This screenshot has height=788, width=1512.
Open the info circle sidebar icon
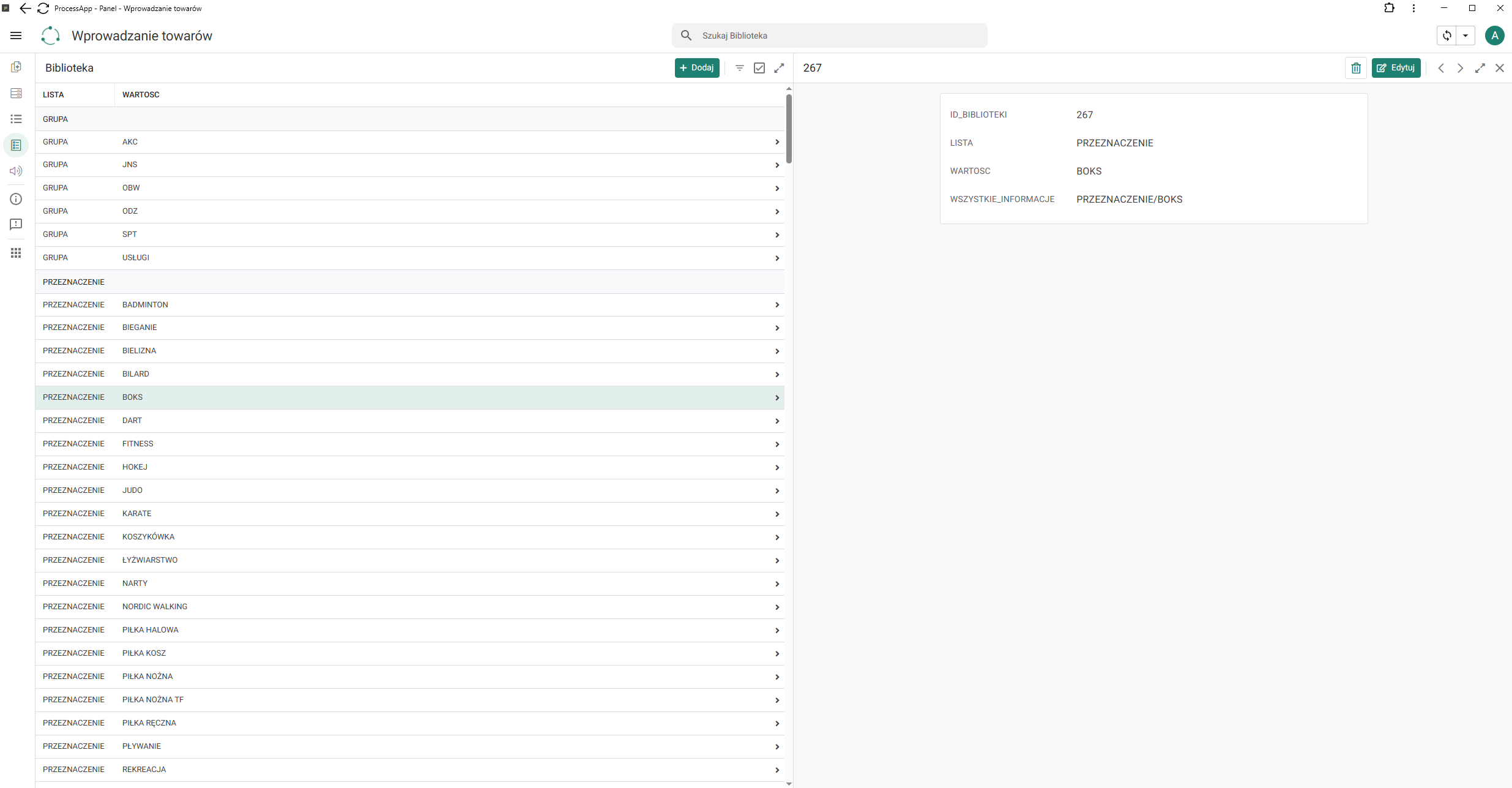[16, 199]
